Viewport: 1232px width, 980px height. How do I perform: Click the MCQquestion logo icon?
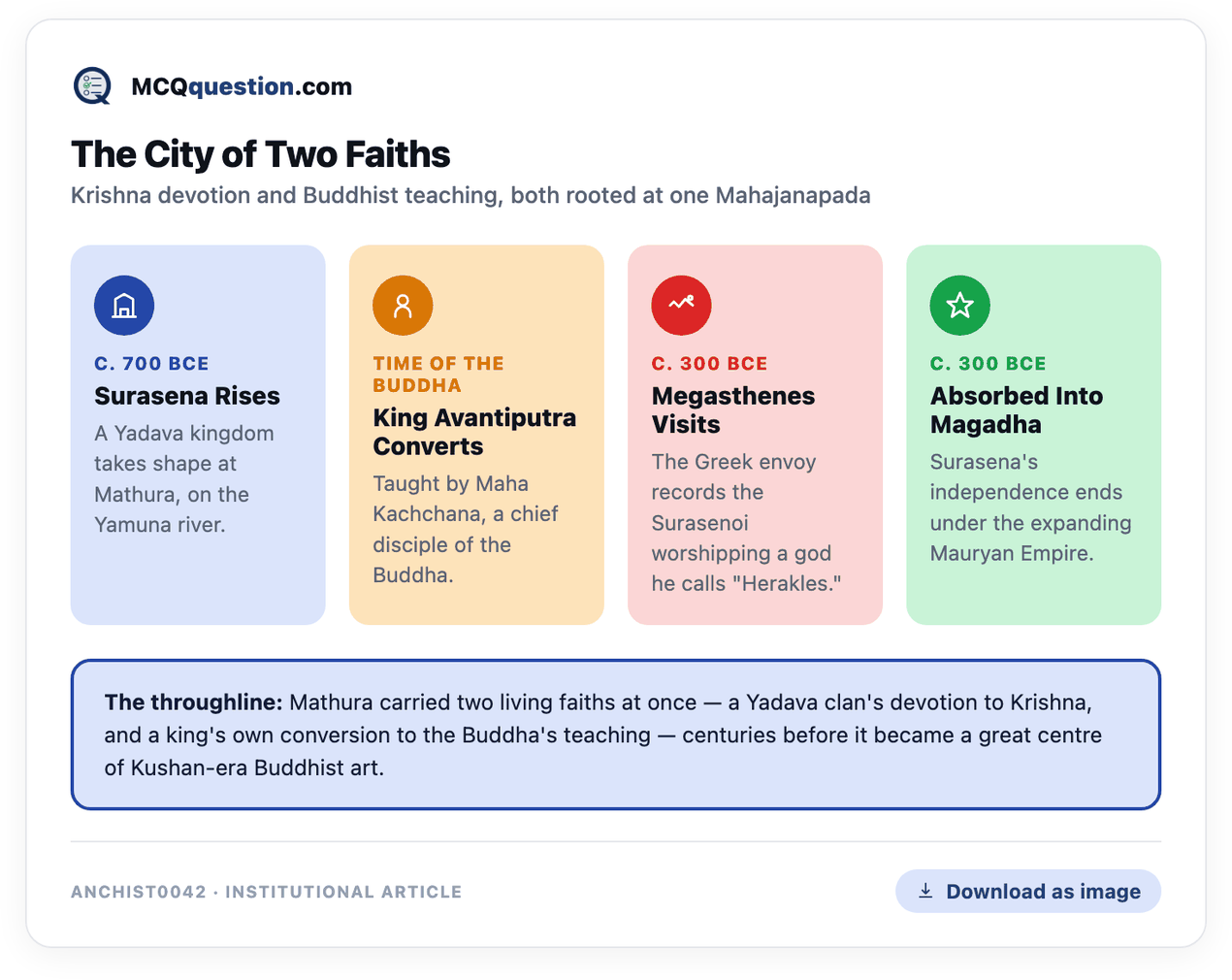[93, 86]
